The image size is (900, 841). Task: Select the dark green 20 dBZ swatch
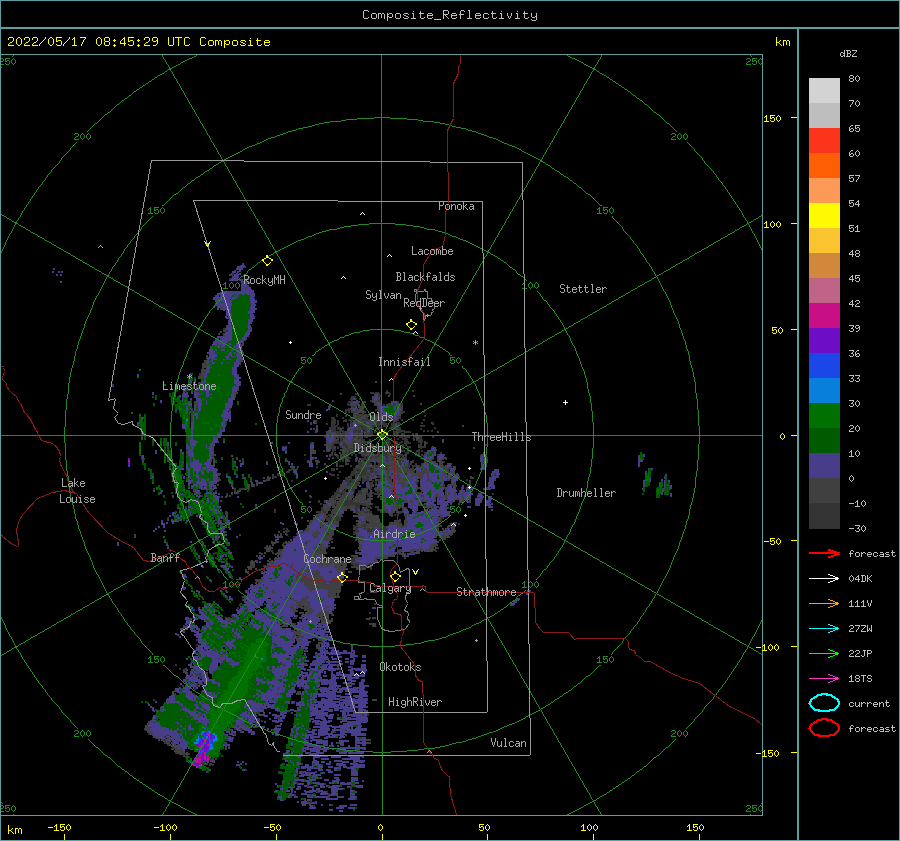click(824, 440)
